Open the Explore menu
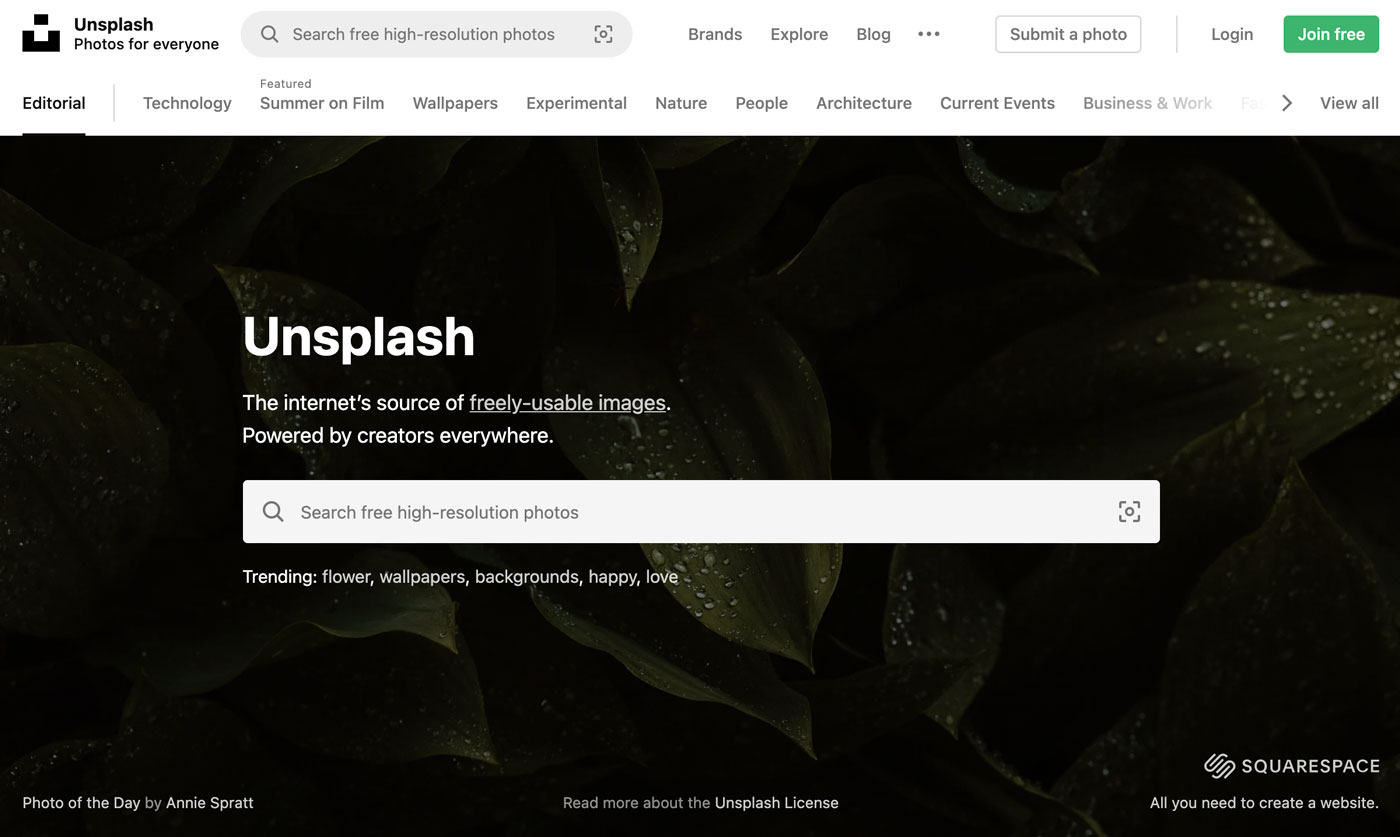This screenshot has width=1400, height=837. click(x=799, y=34)
